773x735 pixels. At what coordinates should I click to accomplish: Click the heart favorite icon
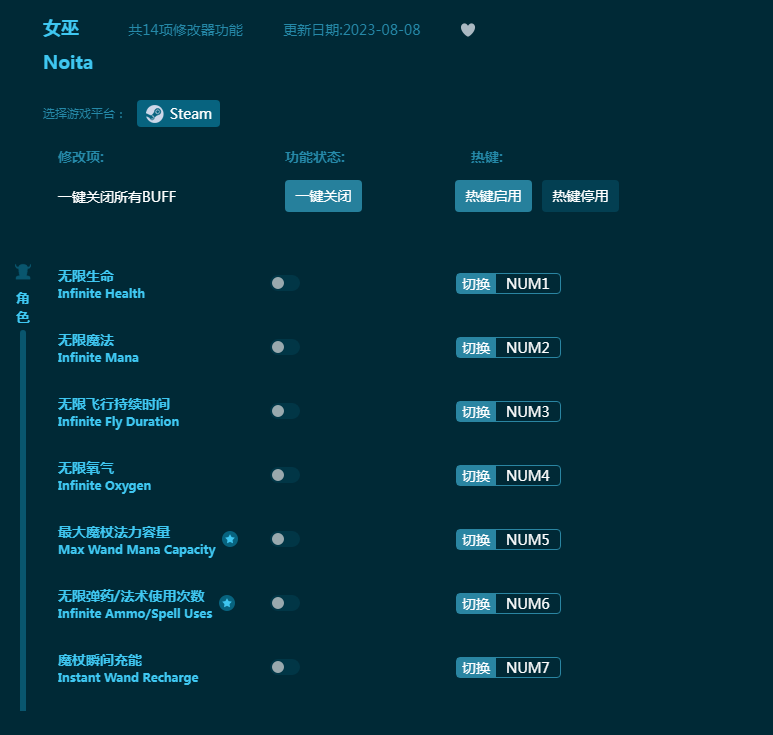point(468,30)
